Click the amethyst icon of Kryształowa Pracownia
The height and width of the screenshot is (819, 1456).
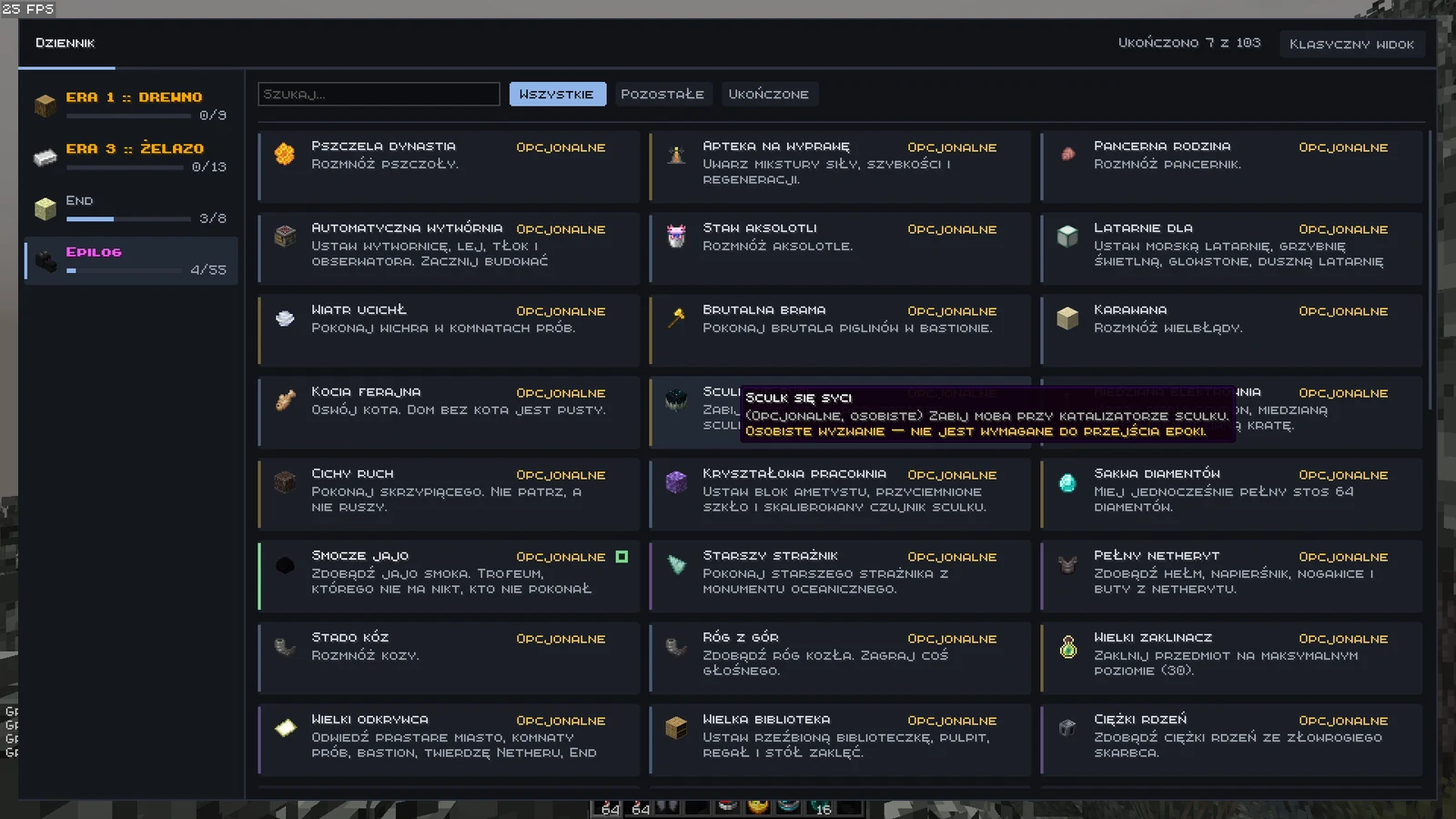click(676, 481)
